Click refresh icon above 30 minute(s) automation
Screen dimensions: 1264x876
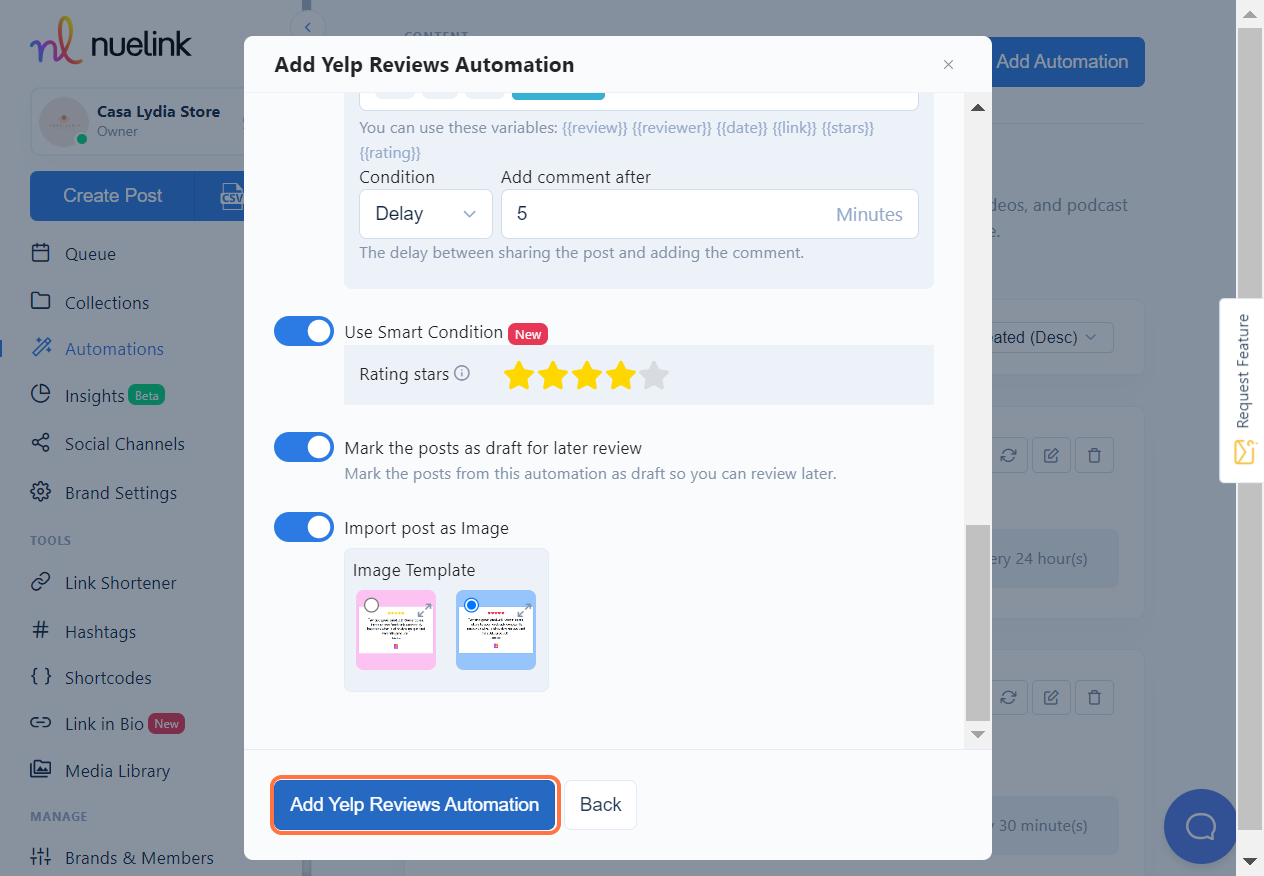pos(1008,697)
